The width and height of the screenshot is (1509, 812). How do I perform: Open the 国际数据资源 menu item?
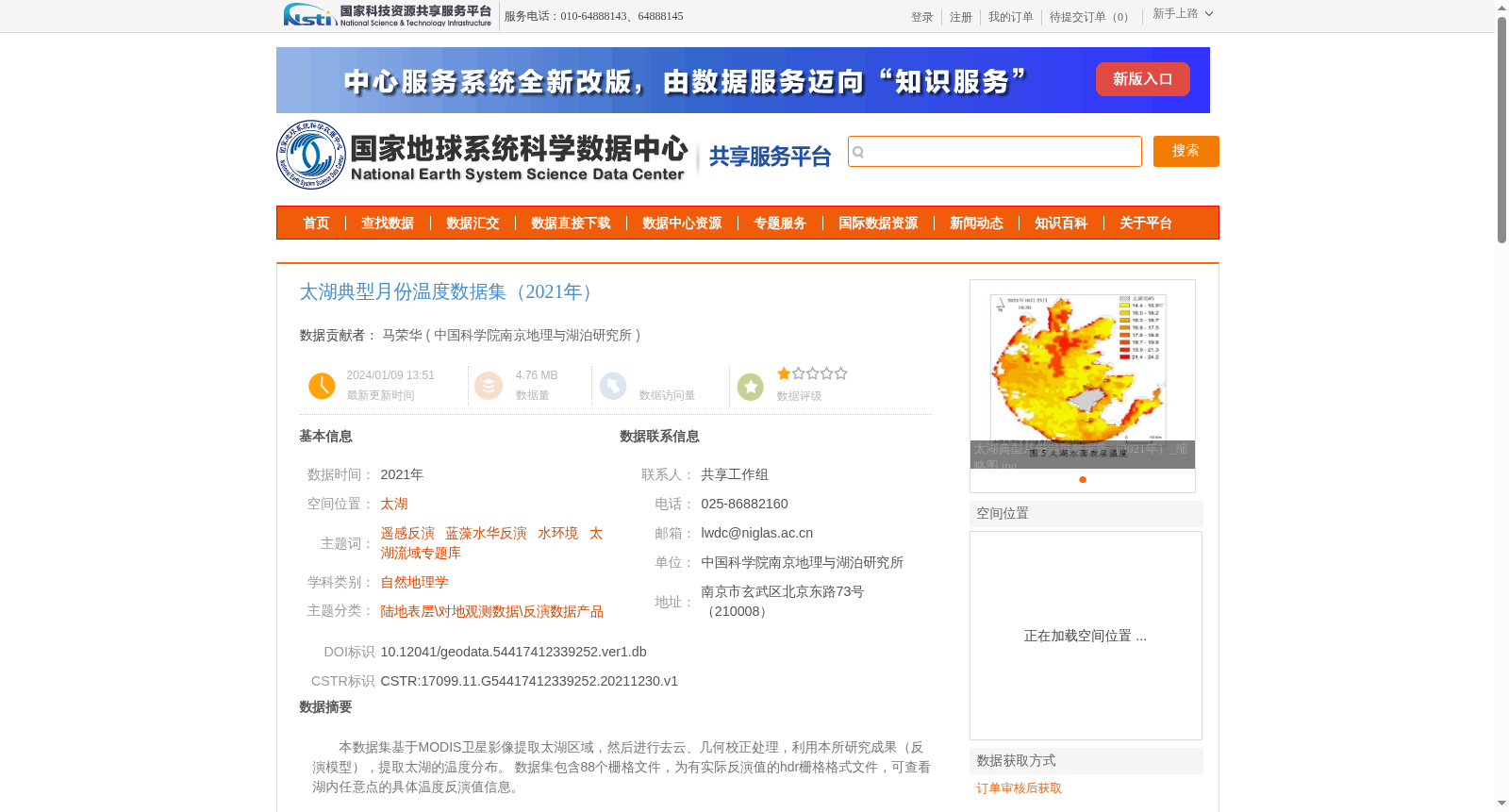[878, 224]
